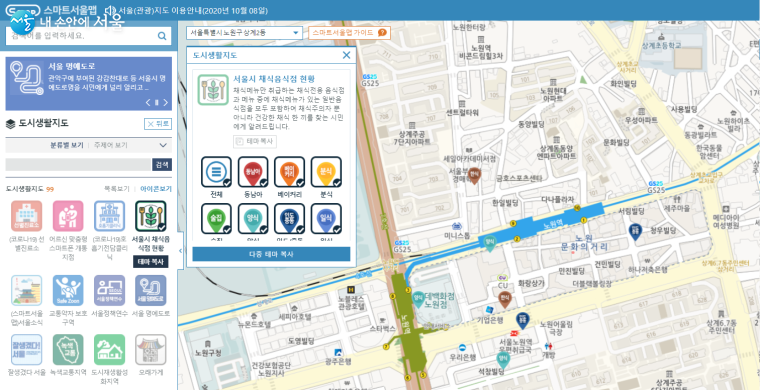Toggle the teal 양식 category filter in popup

point(253,219)
